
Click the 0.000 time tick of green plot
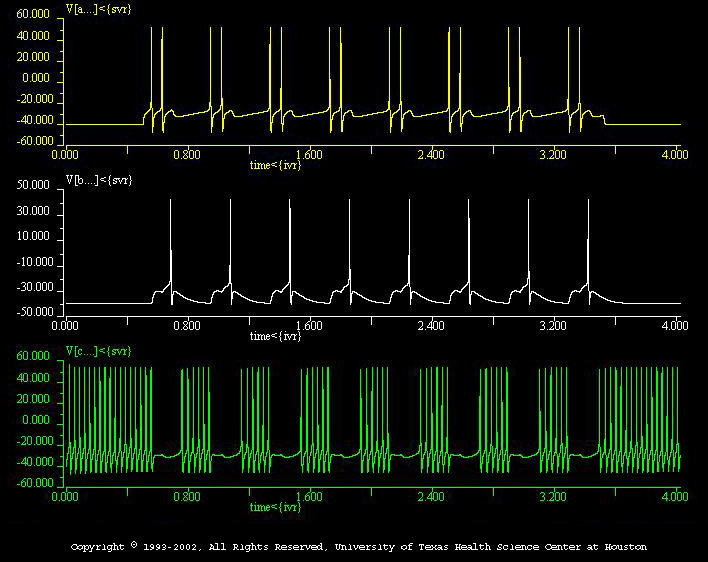pyautogui.click(x=65, y=496)
